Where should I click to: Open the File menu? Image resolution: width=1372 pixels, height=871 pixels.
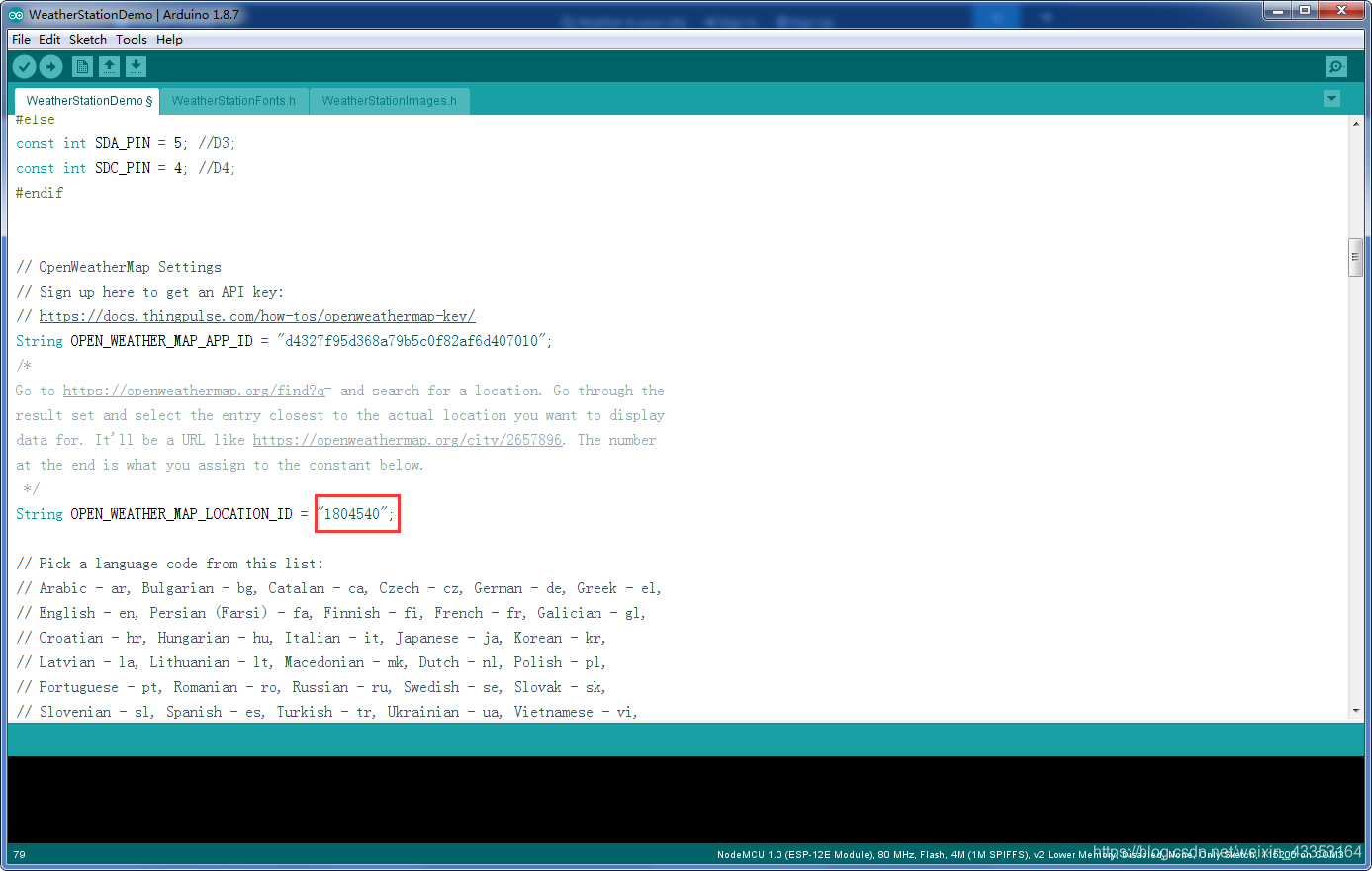[x=21, y=40]
